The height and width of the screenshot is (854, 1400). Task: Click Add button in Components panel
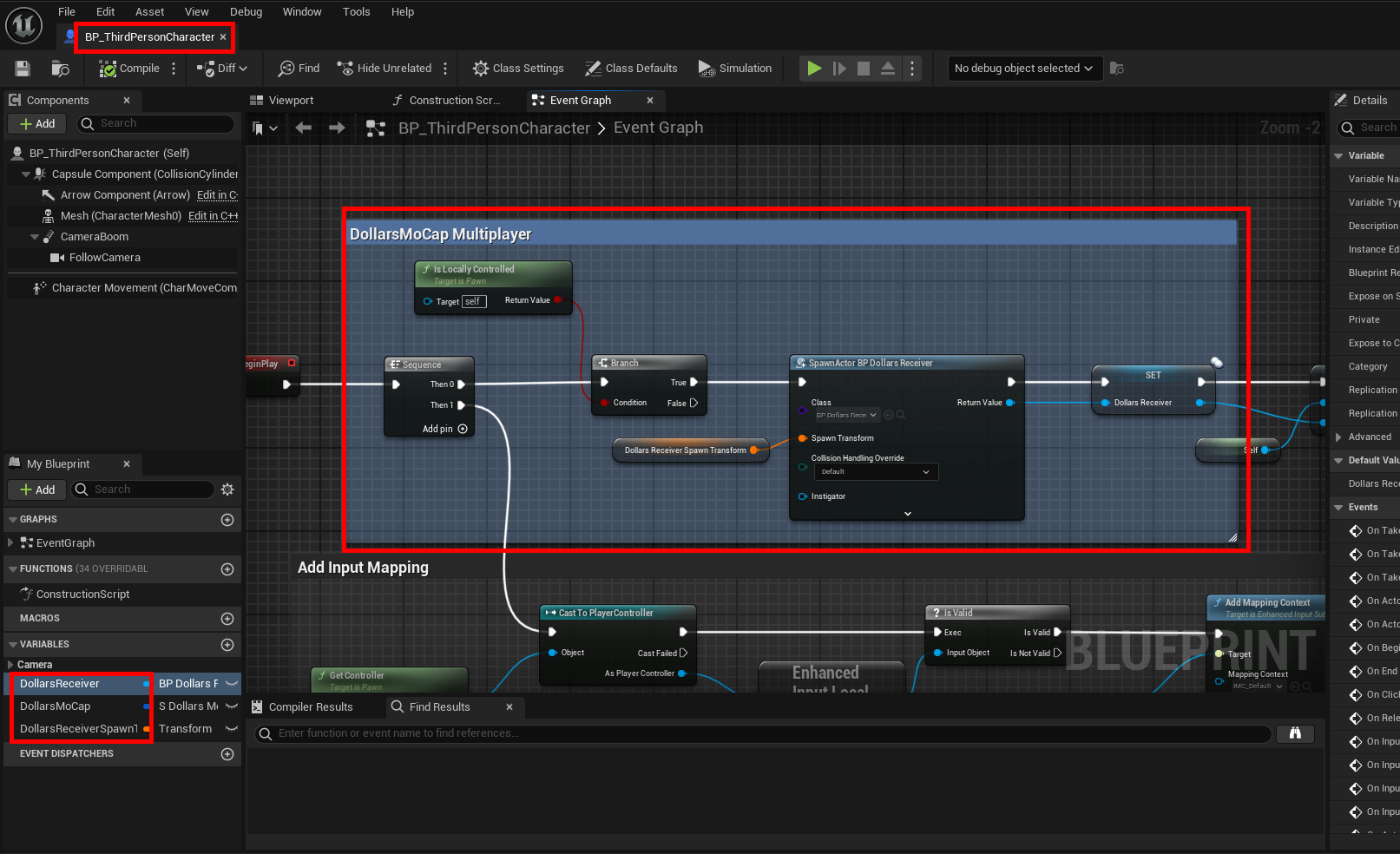[x=37, y=124]
